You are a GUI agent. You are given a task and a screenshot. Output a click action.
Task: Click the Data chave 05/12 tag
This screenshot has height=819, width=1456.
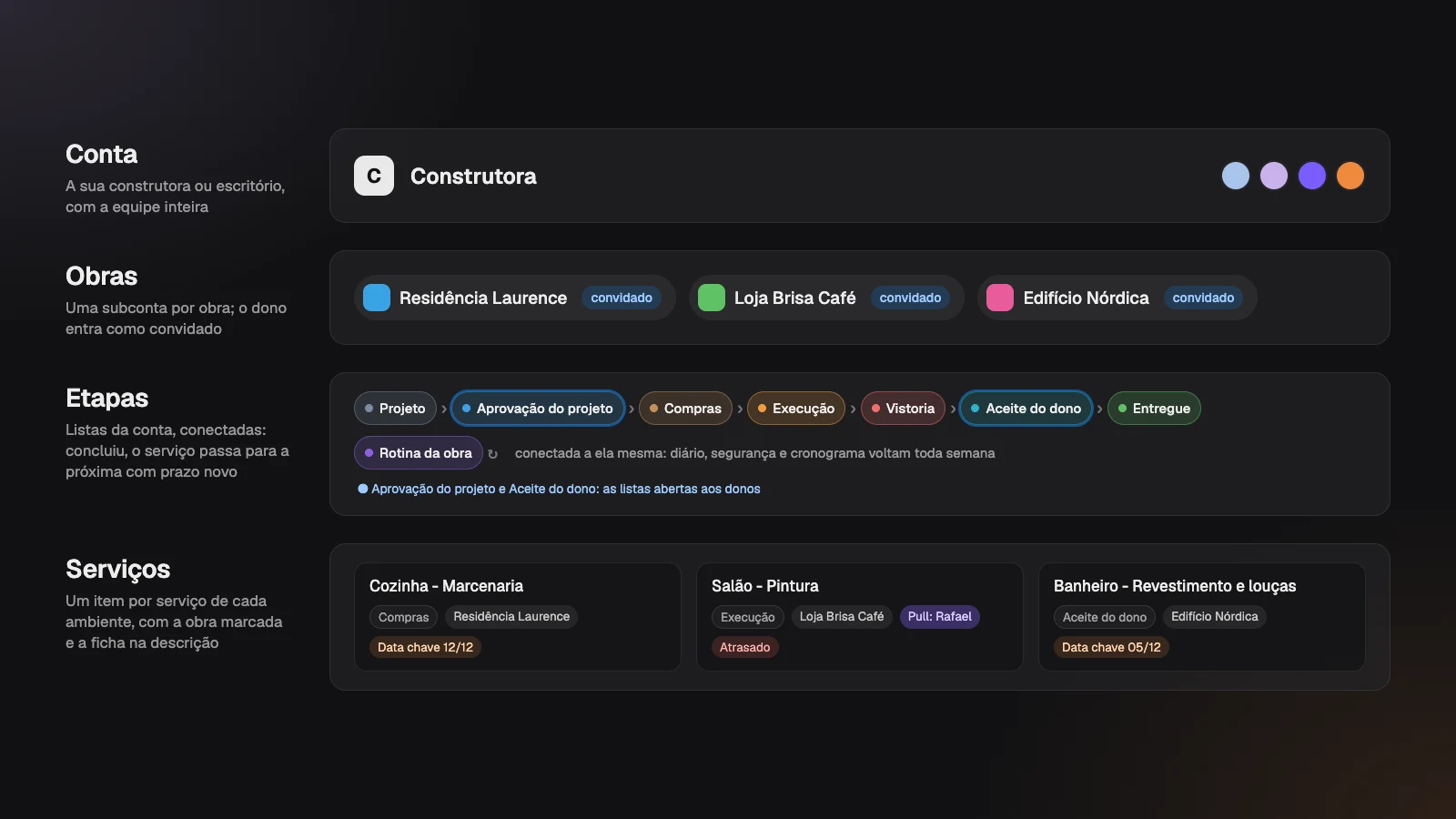coord(1111,647)
